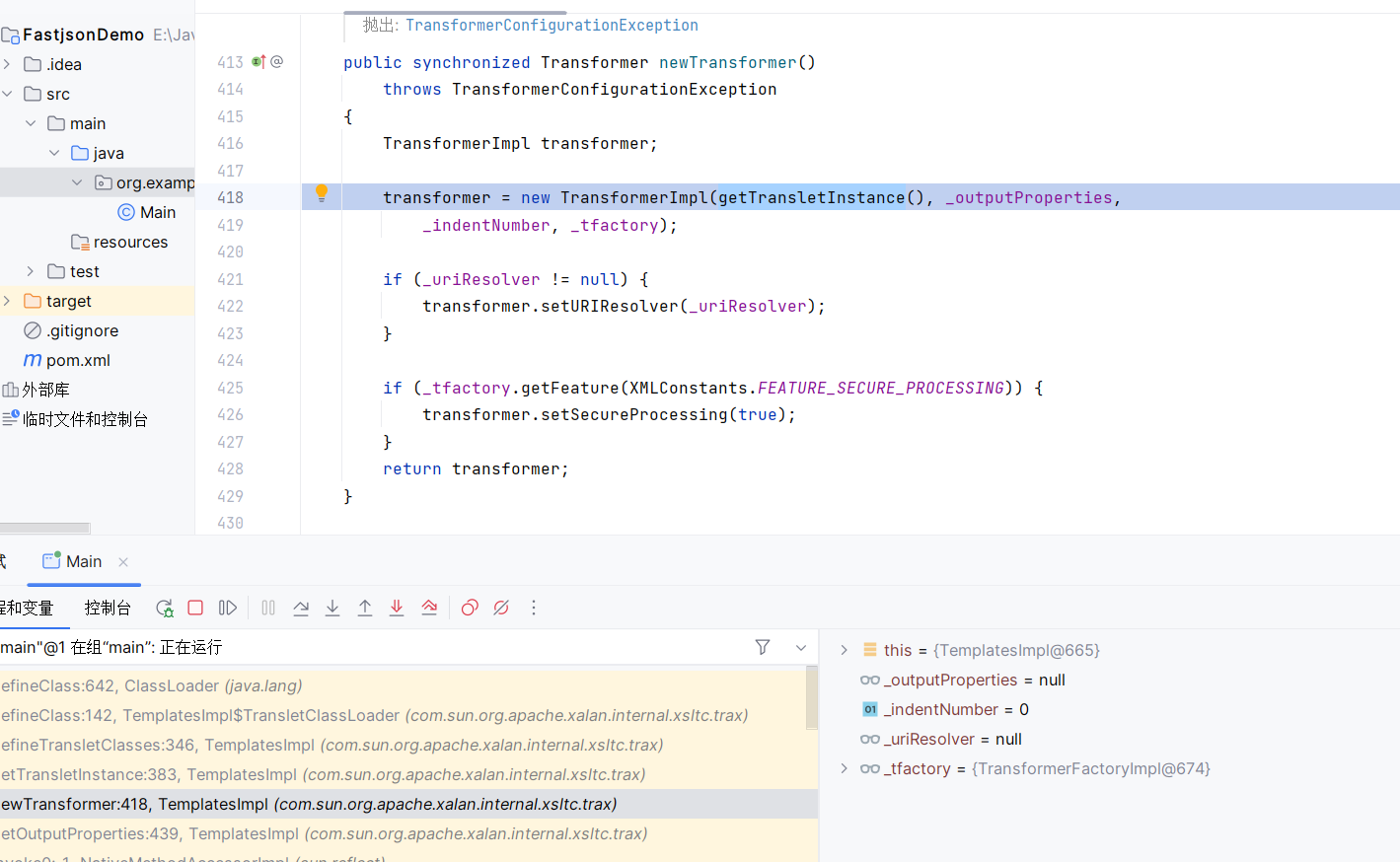Click the Drop Frame icon
This screenshot has width=1400, height=862.
point(429,608)
